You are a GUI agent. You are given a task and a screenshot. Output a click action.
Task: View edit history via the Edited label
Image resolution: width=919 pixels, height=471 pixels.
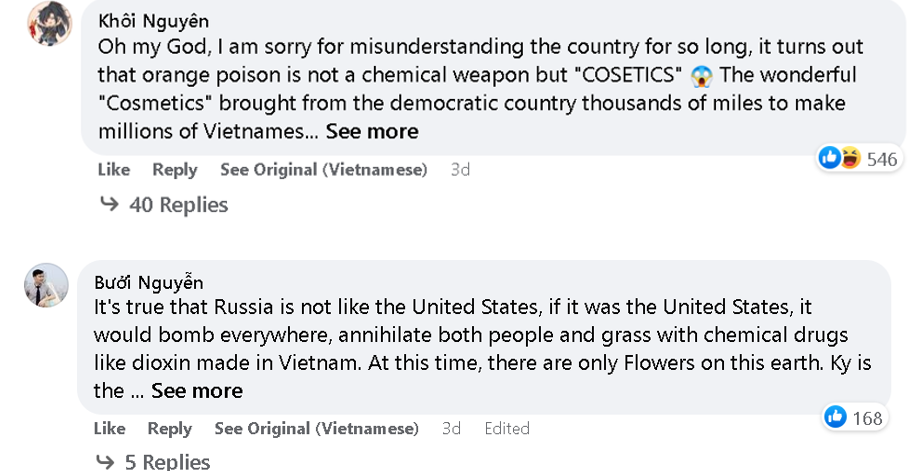pyautogui.click(x=506, y=428)
